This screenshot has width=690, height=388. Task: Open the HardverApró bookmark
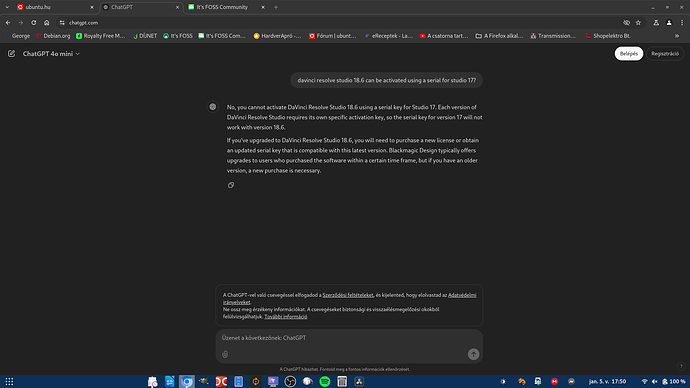pos(277,36)
